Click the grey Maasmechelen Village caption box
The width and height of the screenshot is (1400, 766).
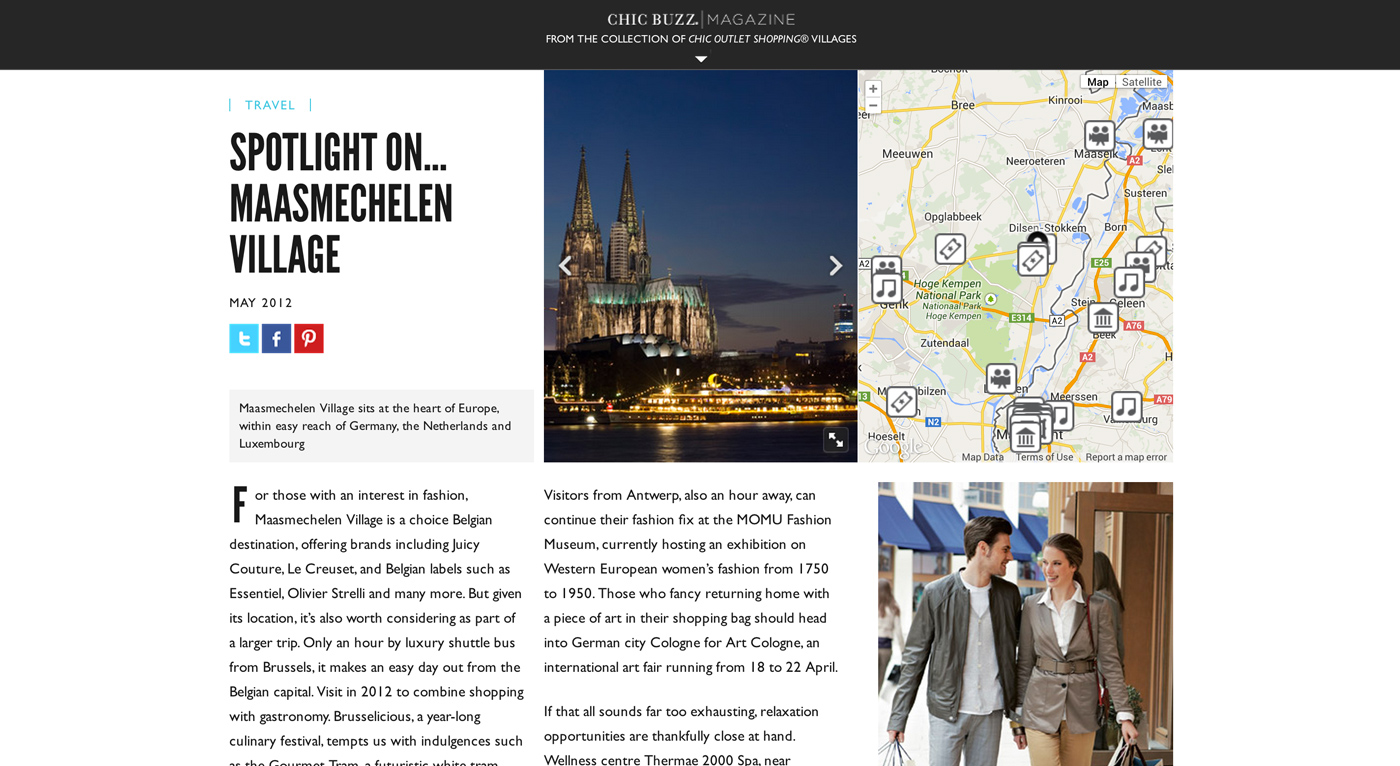381,426
